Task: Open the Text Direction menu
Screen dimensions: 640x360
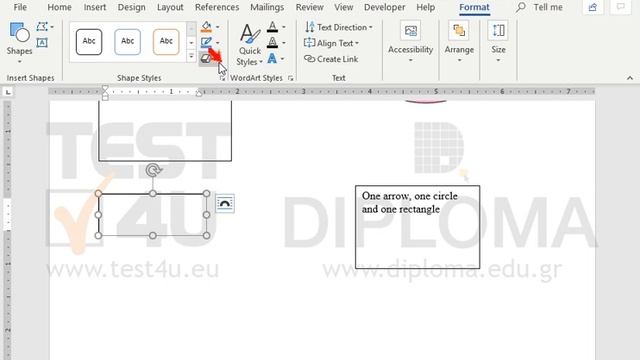Action: (x=339, y=27)
